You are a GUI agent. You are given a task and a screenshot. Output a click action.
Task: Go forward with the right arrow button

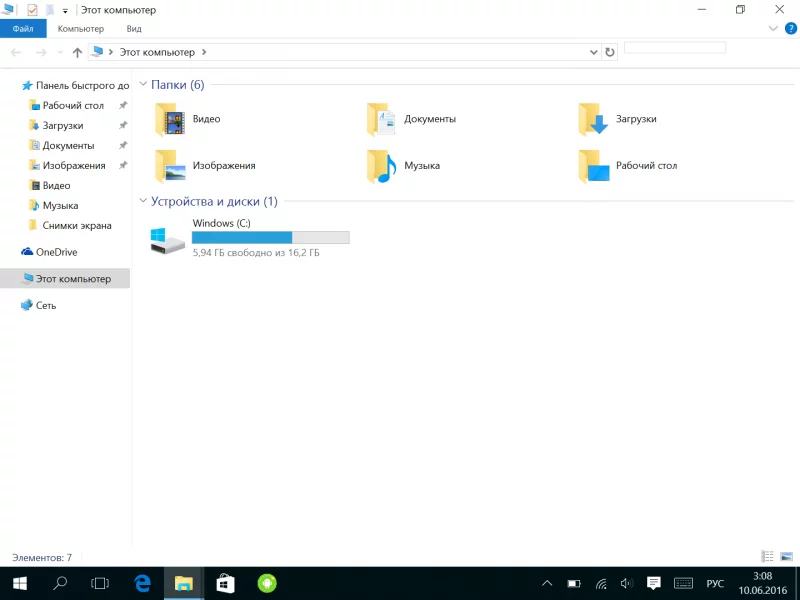[41, 52]
